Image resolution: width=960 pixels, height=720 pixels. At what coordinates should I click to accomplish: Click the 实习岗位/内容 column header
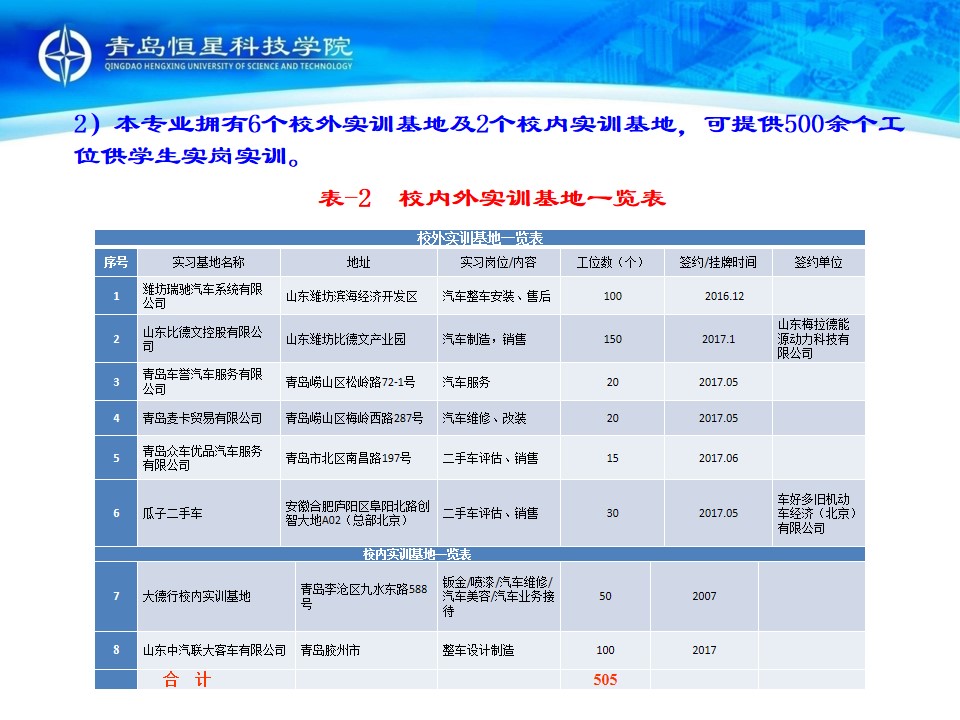(x=497, y=262)
